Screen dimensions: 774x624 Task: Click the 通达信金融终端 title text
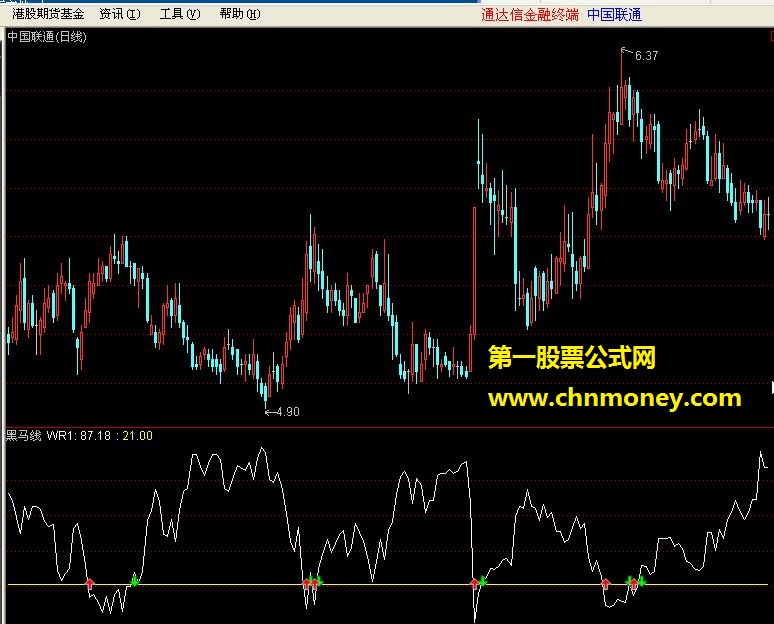(x=530, y=15)
